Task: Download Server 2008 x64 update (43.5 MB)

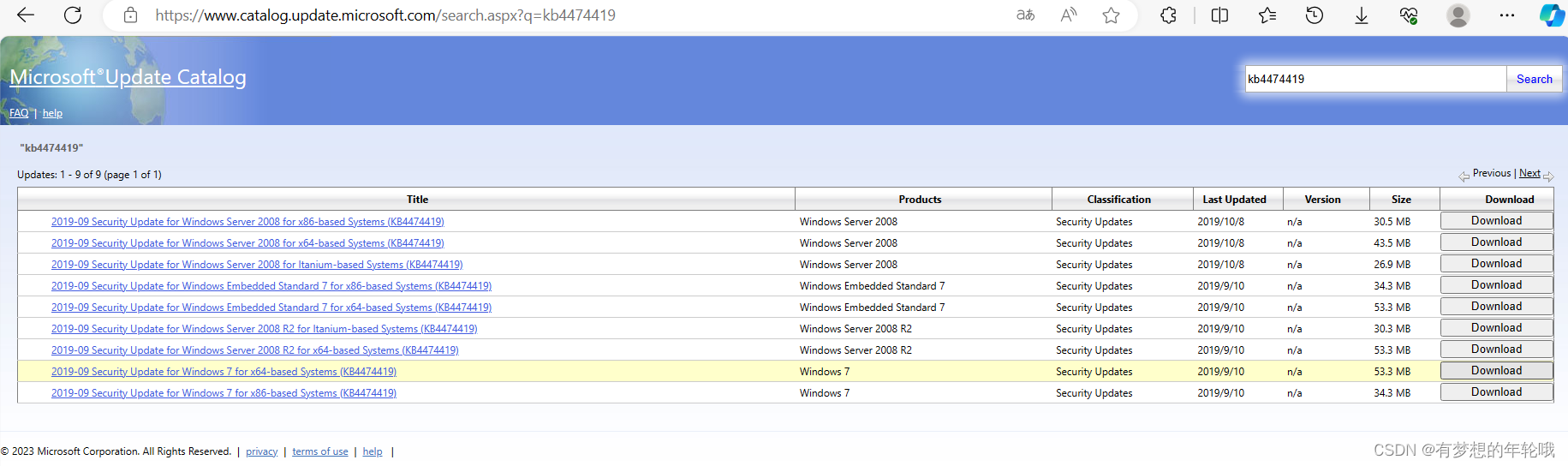Action: click(x=1496, y=242)
